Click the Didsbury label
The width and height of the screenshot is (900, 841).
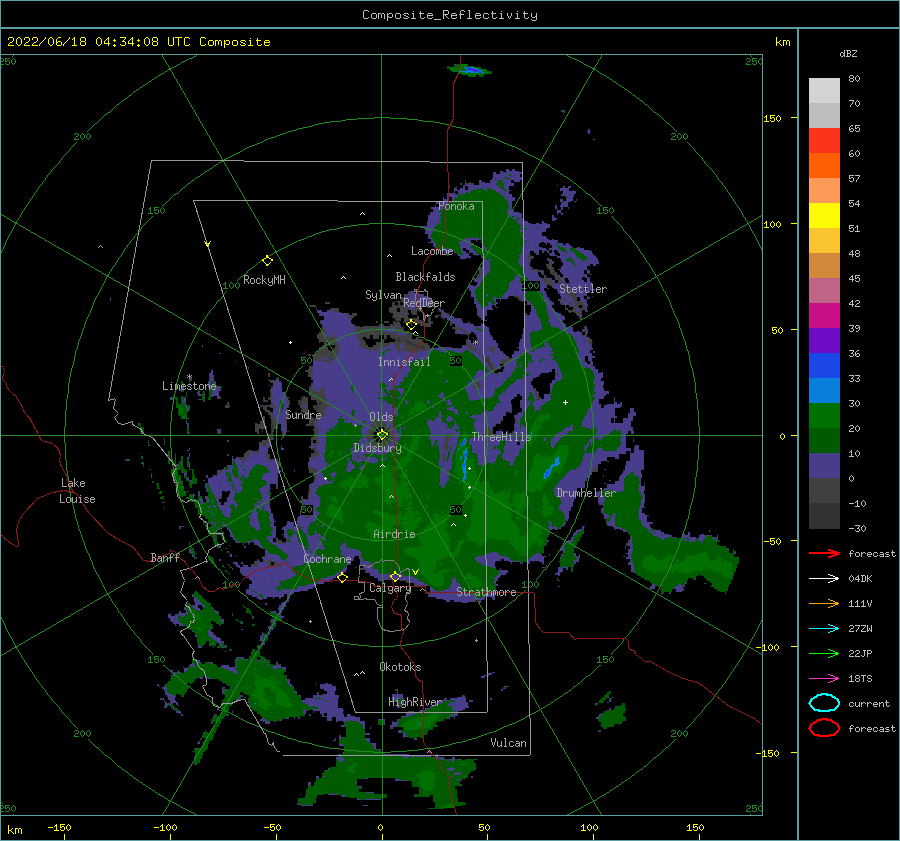pyautogui.click(x=377, y=448)
